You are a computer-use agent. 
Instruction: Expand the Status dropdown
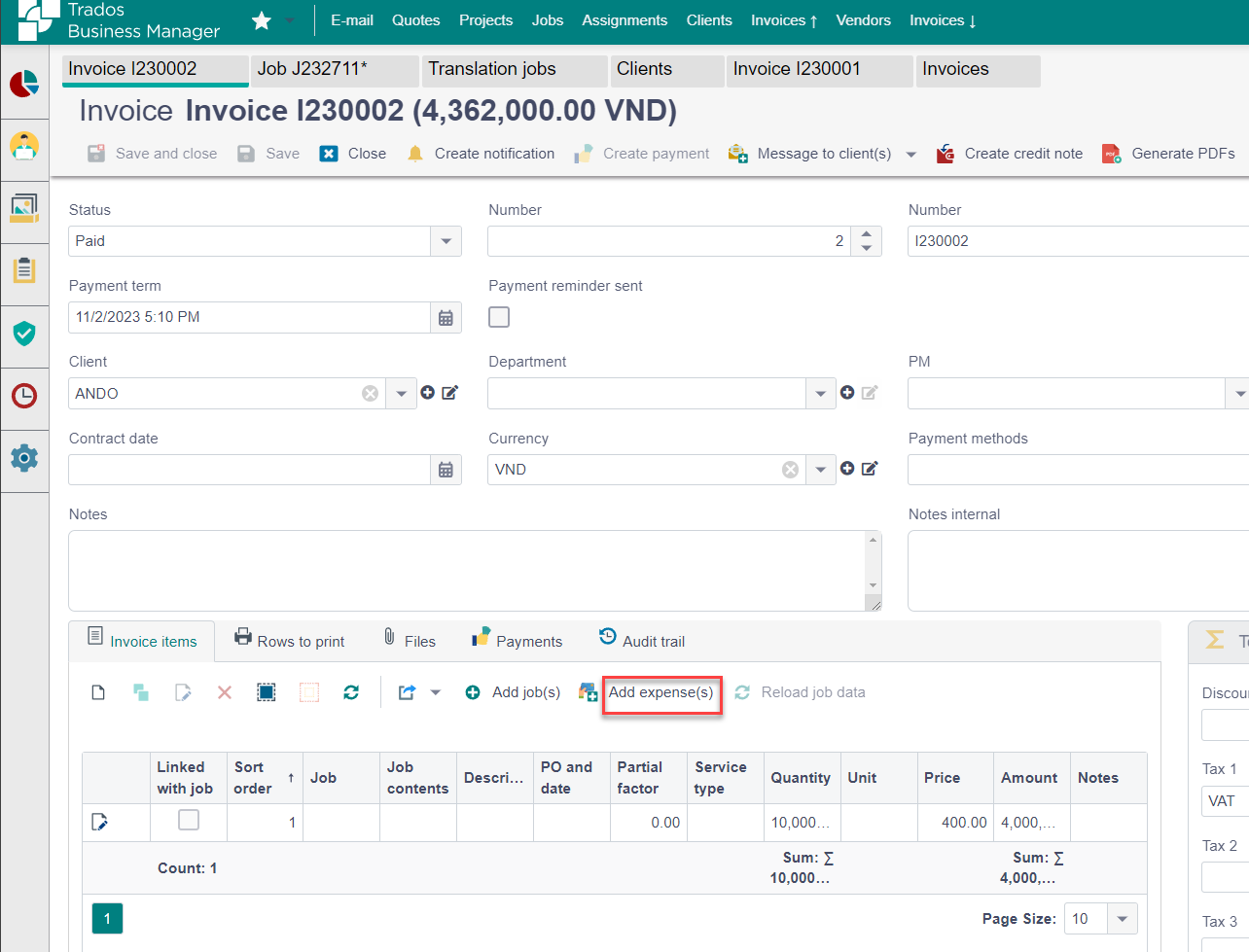click(446, 241)
